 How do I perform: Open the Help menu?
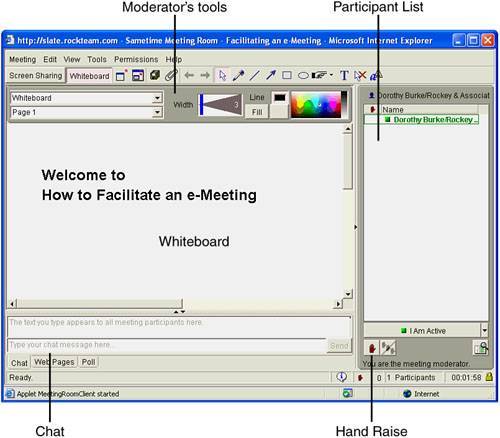(174, 59)
